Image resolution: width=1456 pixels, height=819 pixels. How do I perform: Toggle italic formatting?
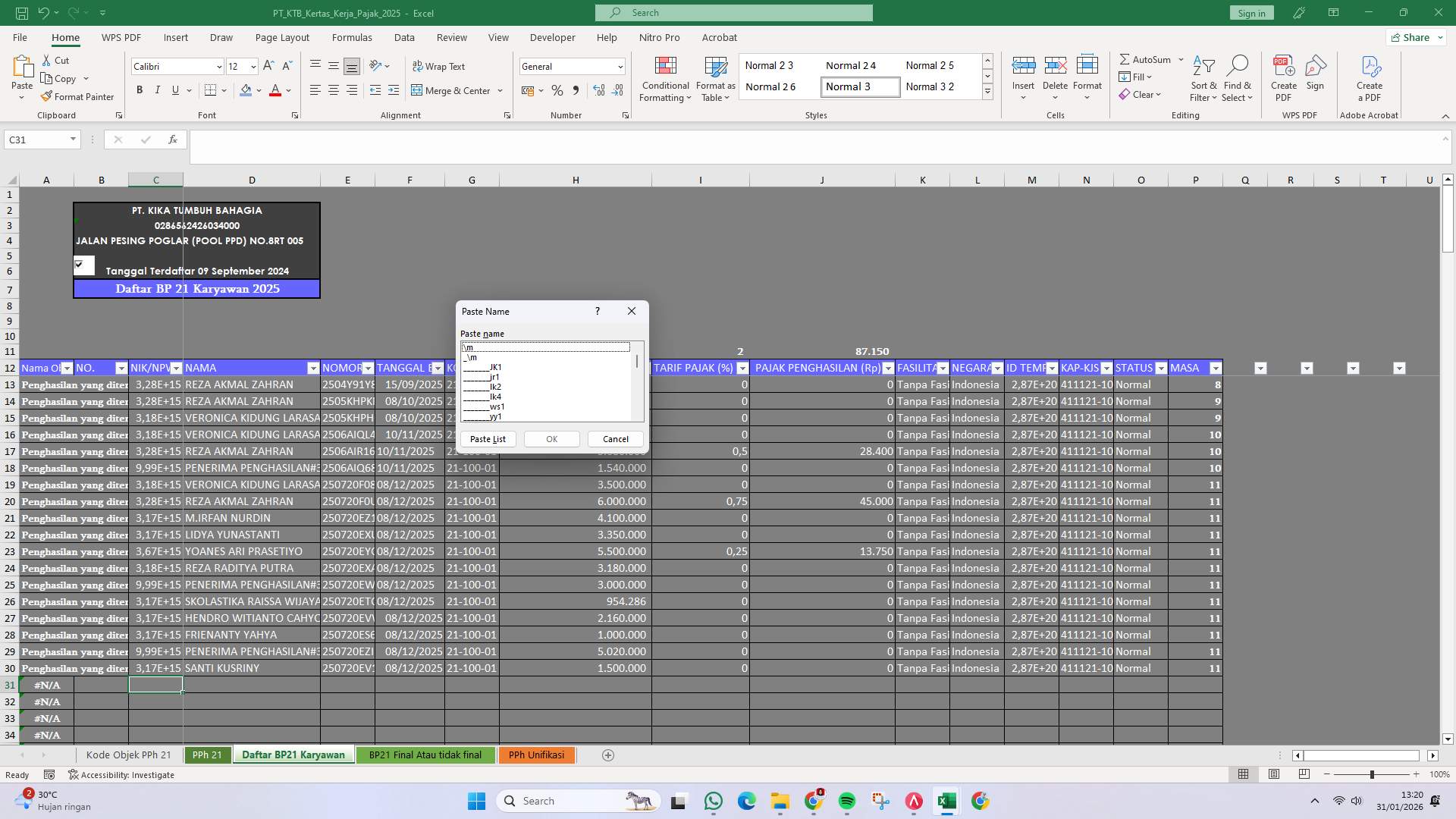click(157, 89)
